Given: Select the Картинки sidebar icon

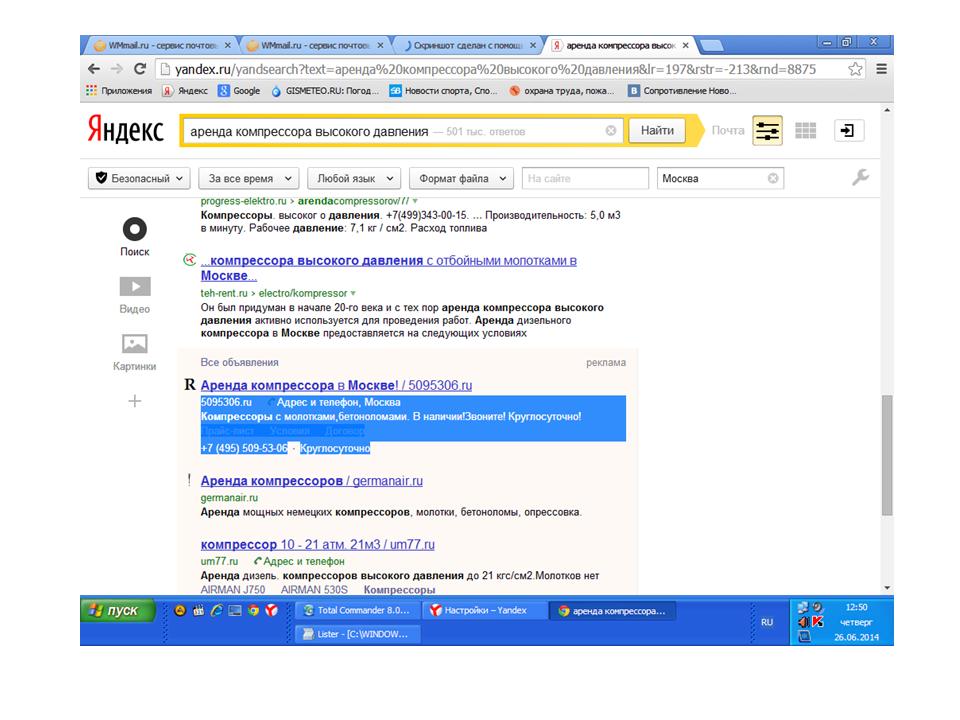Looking at the screenshot, I should 135,353.
